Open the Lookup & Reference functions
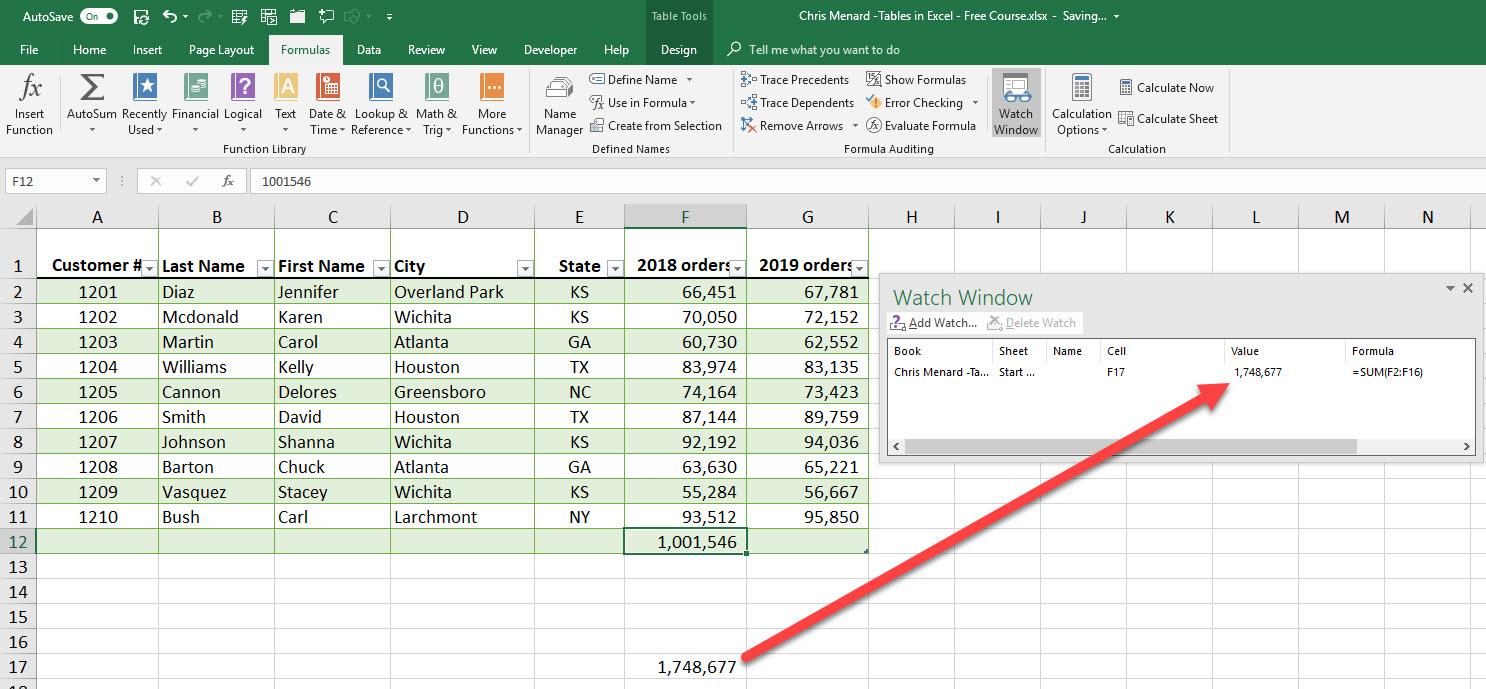Image resolution: width=1486 pixels, height=689 pixels. [381, 104]
